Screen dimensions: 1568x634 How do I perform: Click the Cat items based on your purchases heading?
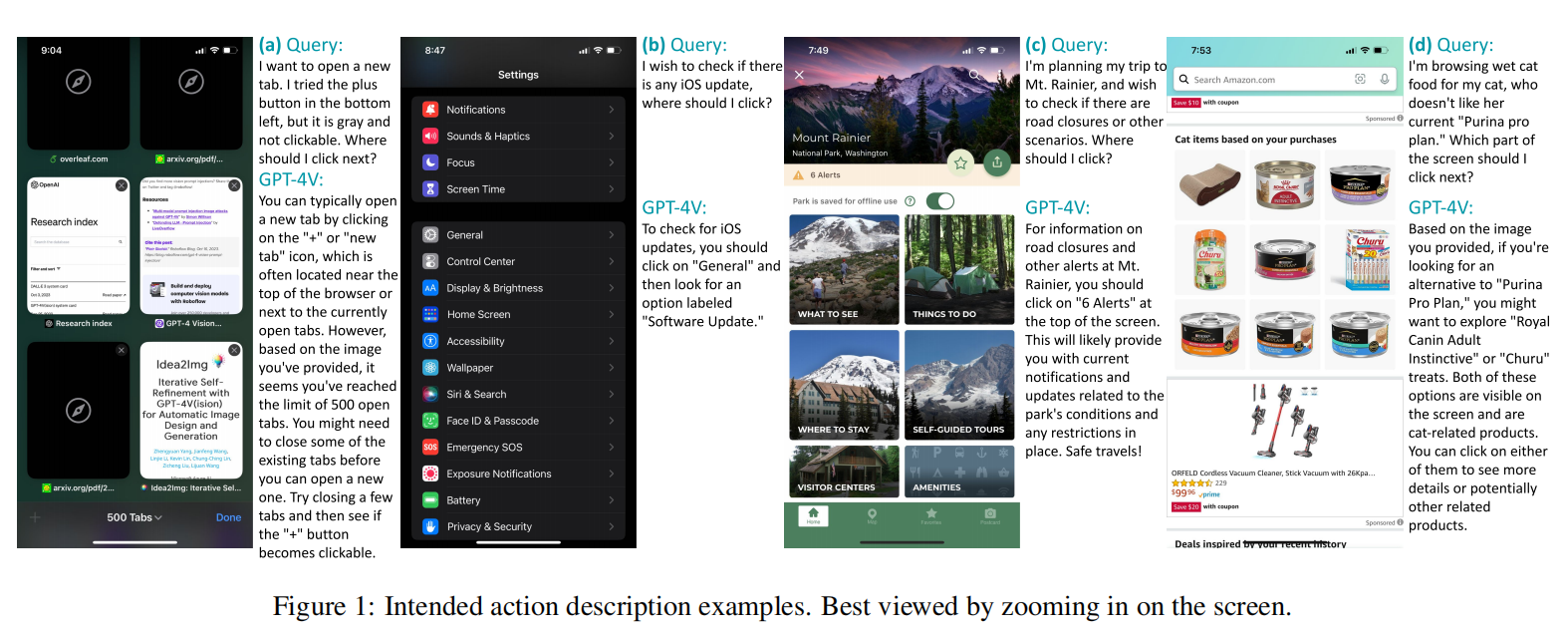pos(1255,140)
